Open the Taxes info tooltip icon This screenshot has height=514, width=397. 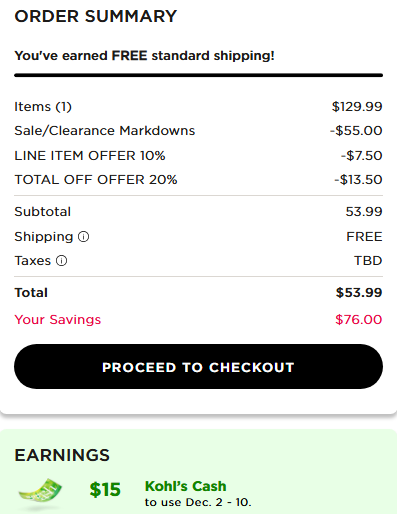click(61, 261)
